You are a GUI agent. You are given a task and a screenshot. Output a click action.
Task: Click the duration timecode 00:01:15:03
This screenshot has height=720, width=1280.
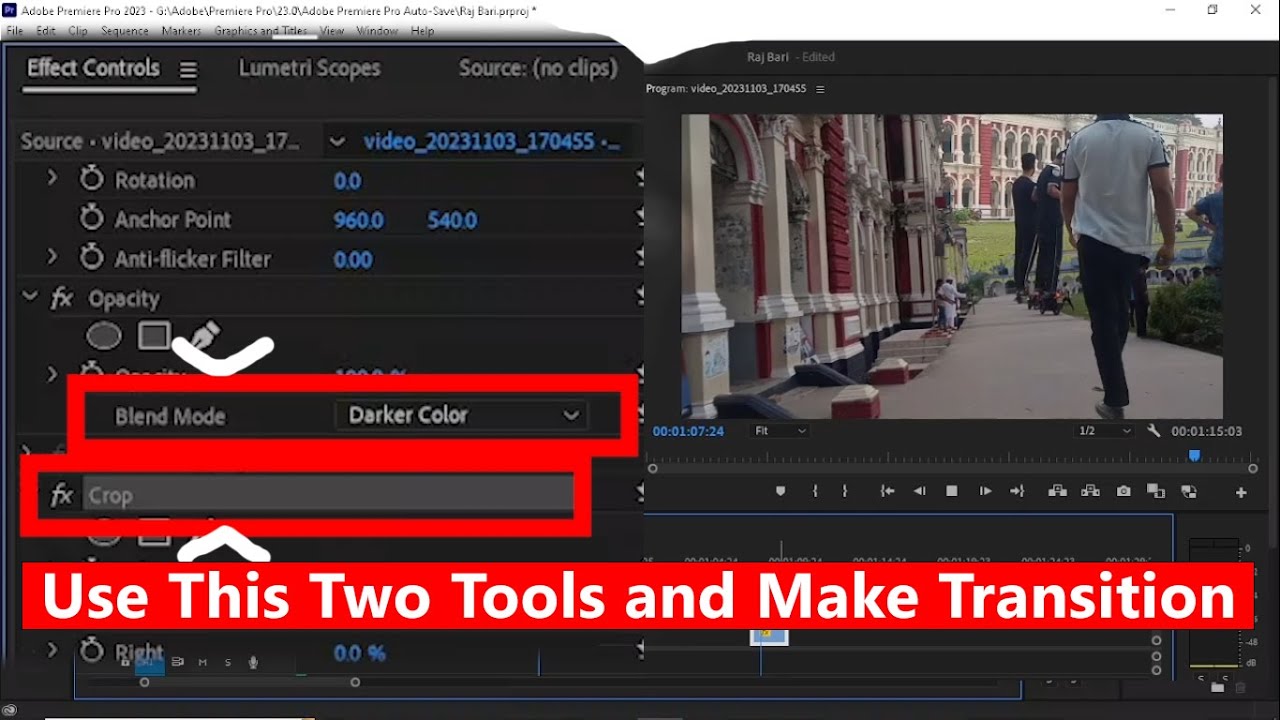[1206, 431]
